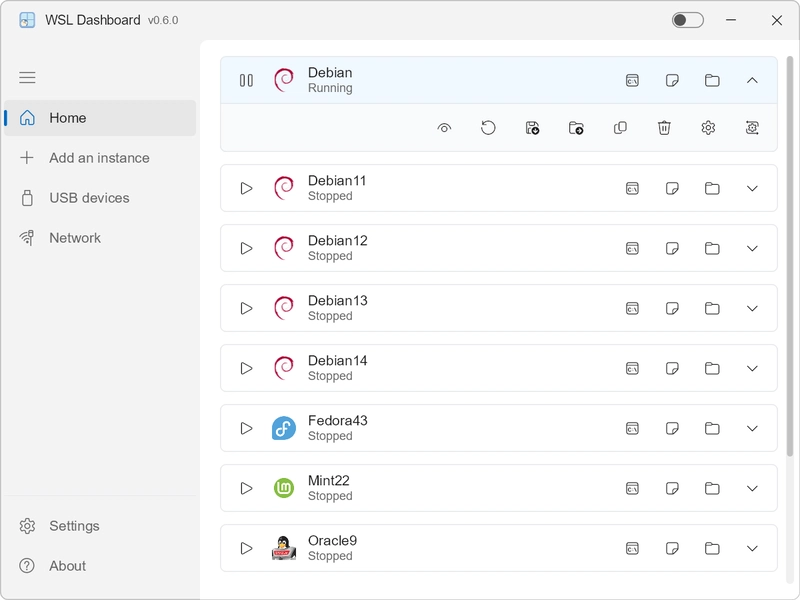Pause the running Debian instance
This screenshot has height=600, width=800.
[246, 80]
